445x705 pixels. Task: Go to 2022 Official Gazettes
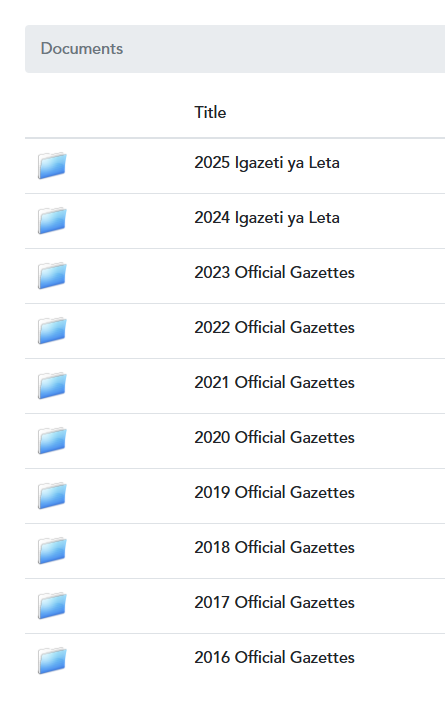(x=274, y=327)
